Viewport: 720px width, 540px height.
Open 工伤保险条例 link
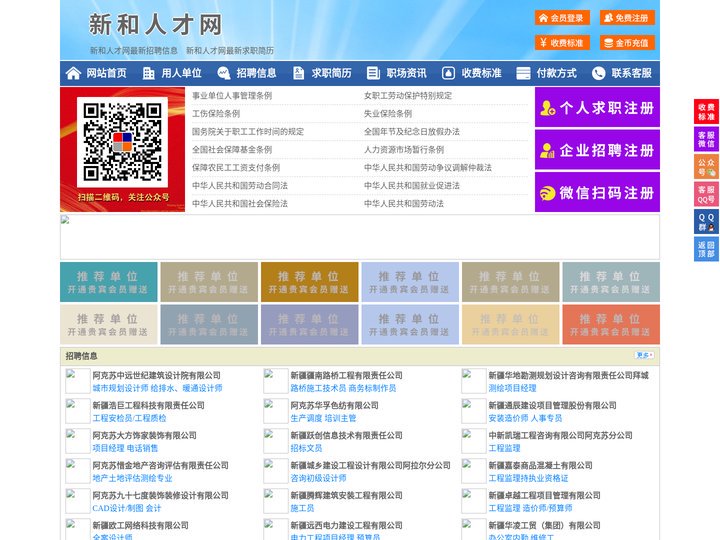tap(216, 113)
